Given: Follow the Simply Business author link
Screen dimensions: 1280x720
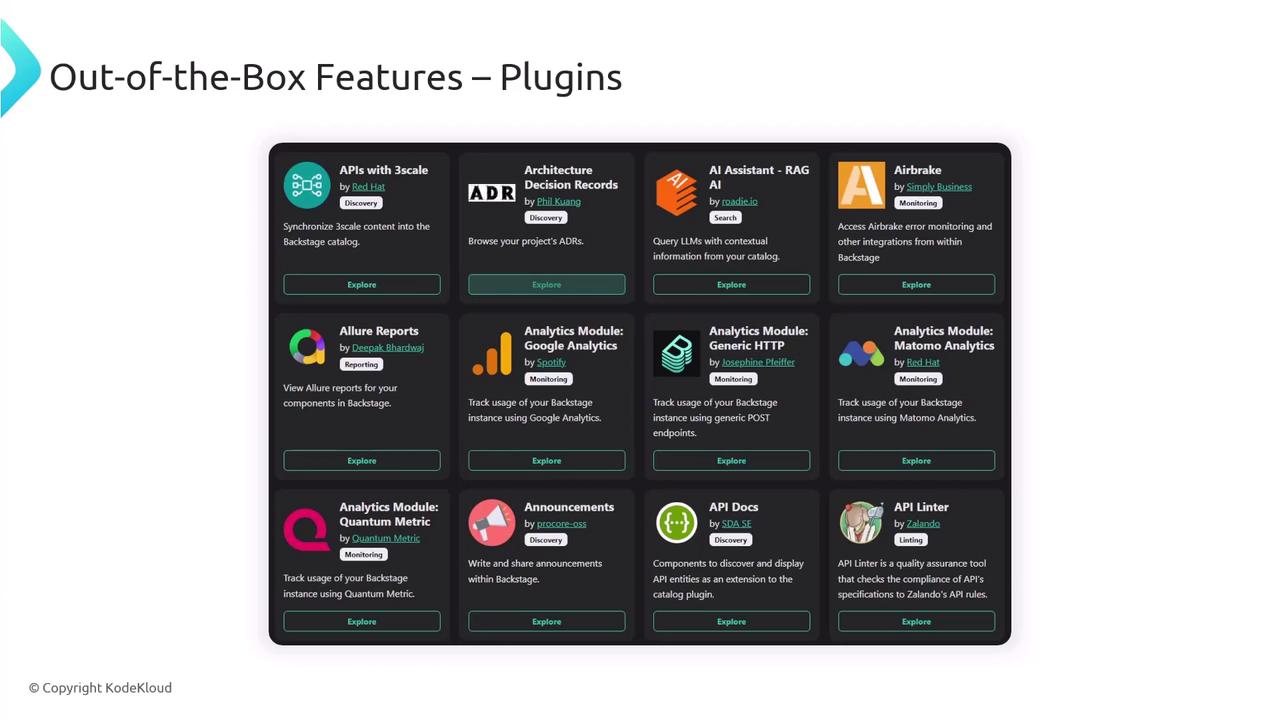Looking at the screenshot, I should click(939, 187).
